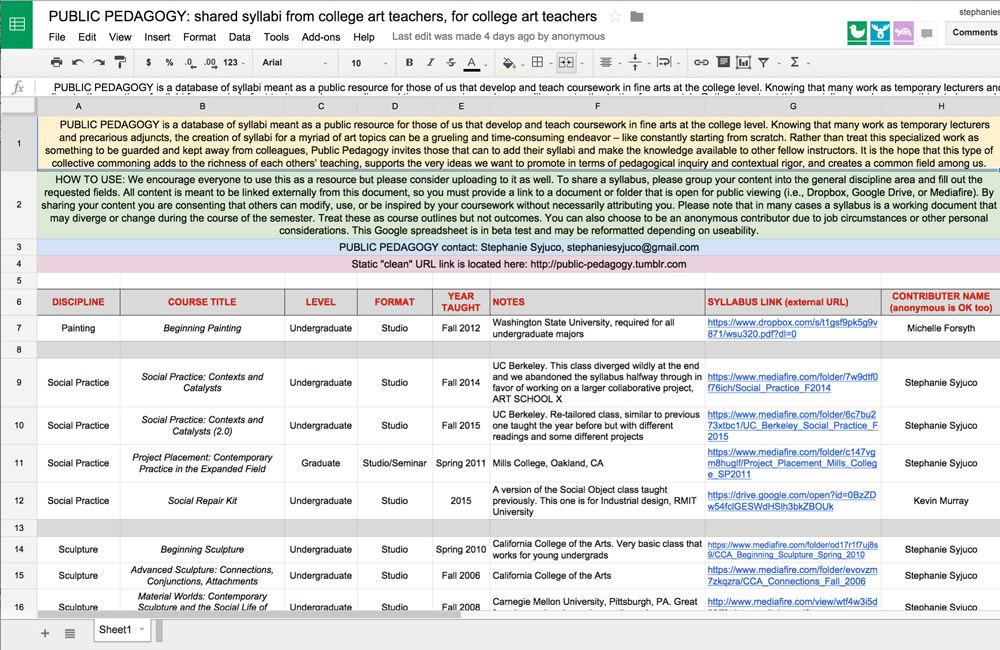Click the Insert chart icon
The height and width of the screenshot is (650, 1000).
[743, 62]
